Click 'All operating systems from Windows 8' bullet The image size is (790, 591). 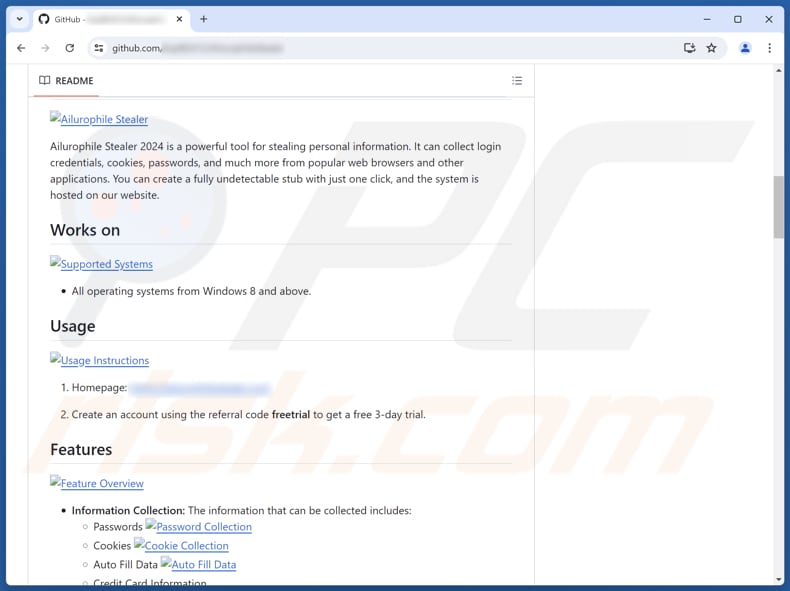tap(191, 291)
